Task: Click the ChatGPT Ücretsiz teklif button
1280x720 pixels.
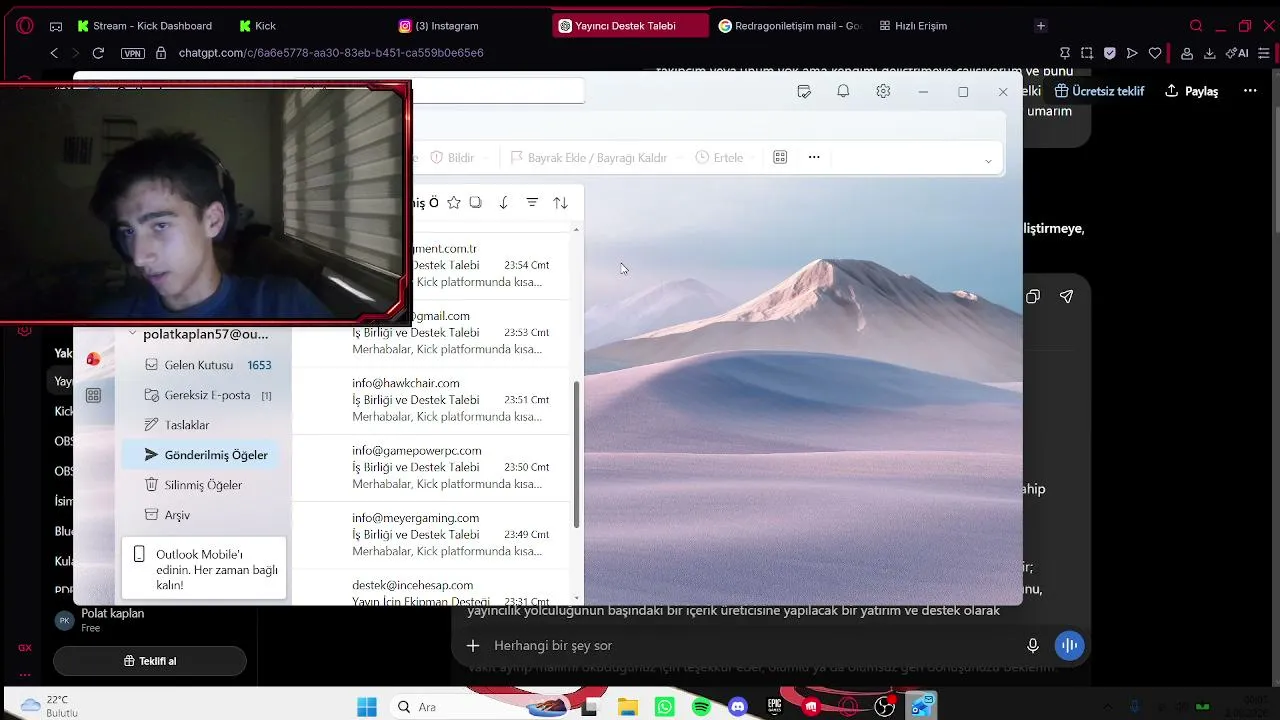Action: 1098,91
